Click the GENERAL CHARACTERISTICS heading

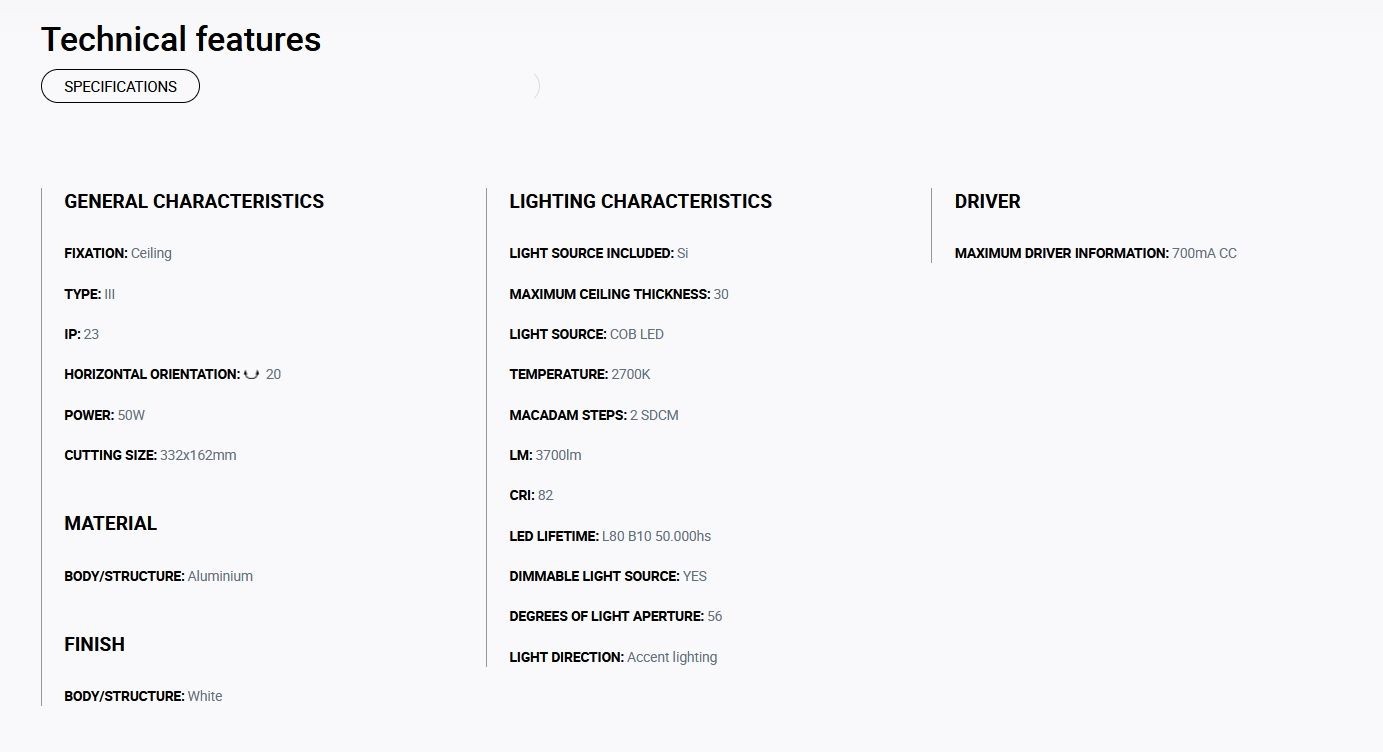click(x=194, y=201)
